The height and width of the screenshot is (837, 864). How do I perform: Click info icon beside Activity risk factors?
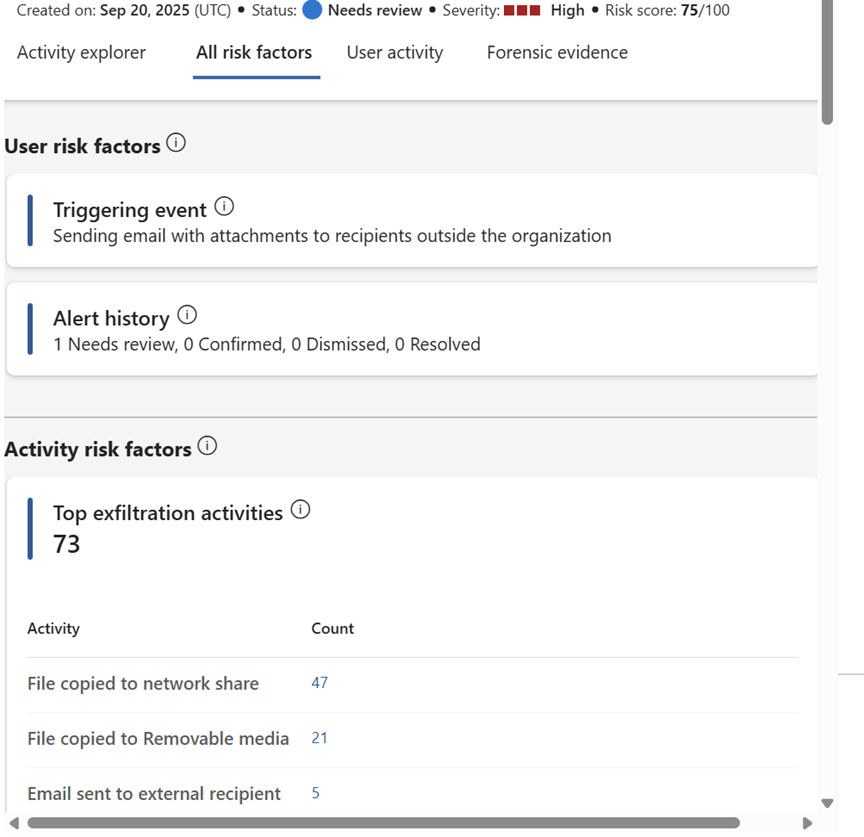pyautogui.click(x=207, y=446)
